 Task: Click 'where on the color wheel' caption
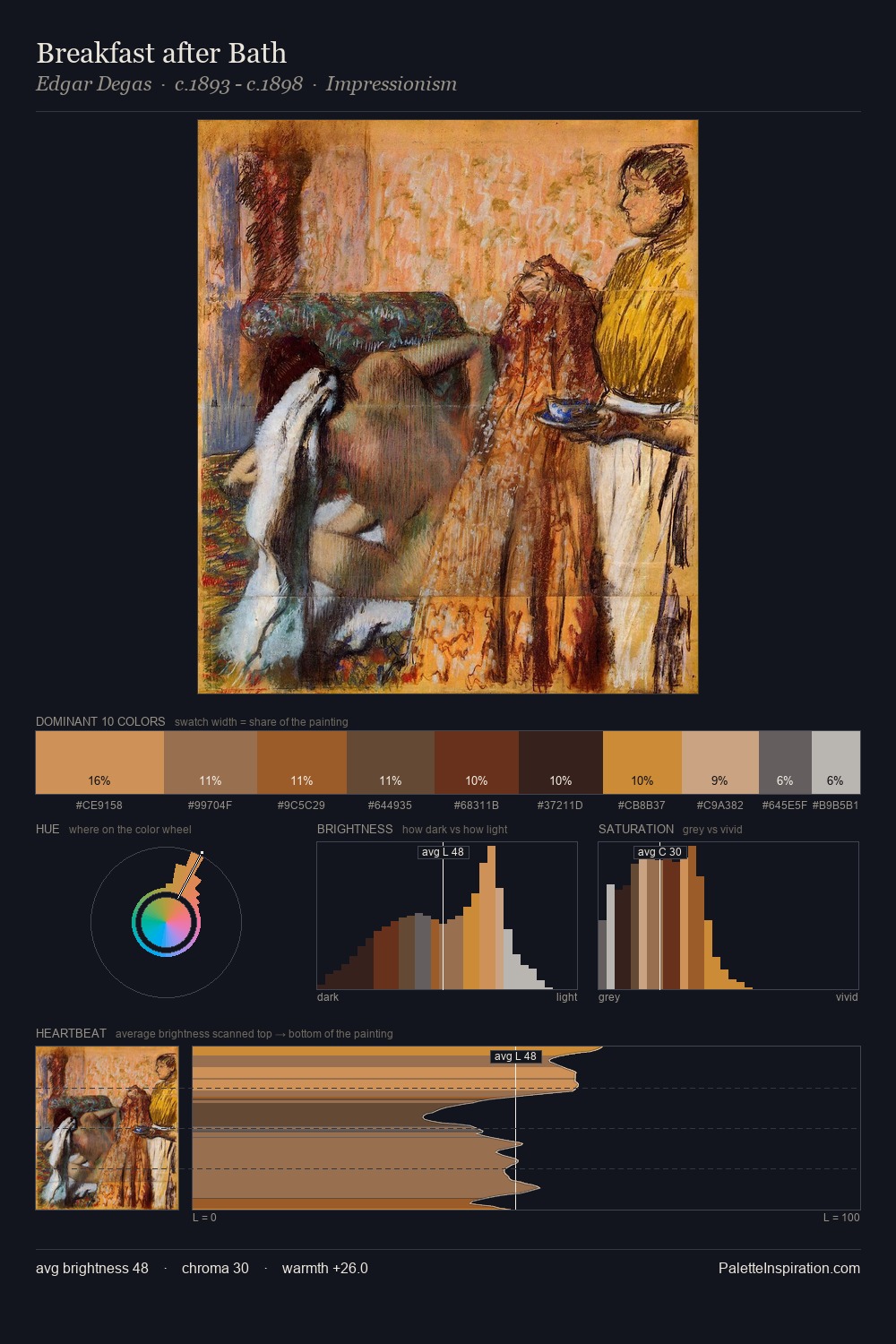pyautogui.click(x=130, y=830)
